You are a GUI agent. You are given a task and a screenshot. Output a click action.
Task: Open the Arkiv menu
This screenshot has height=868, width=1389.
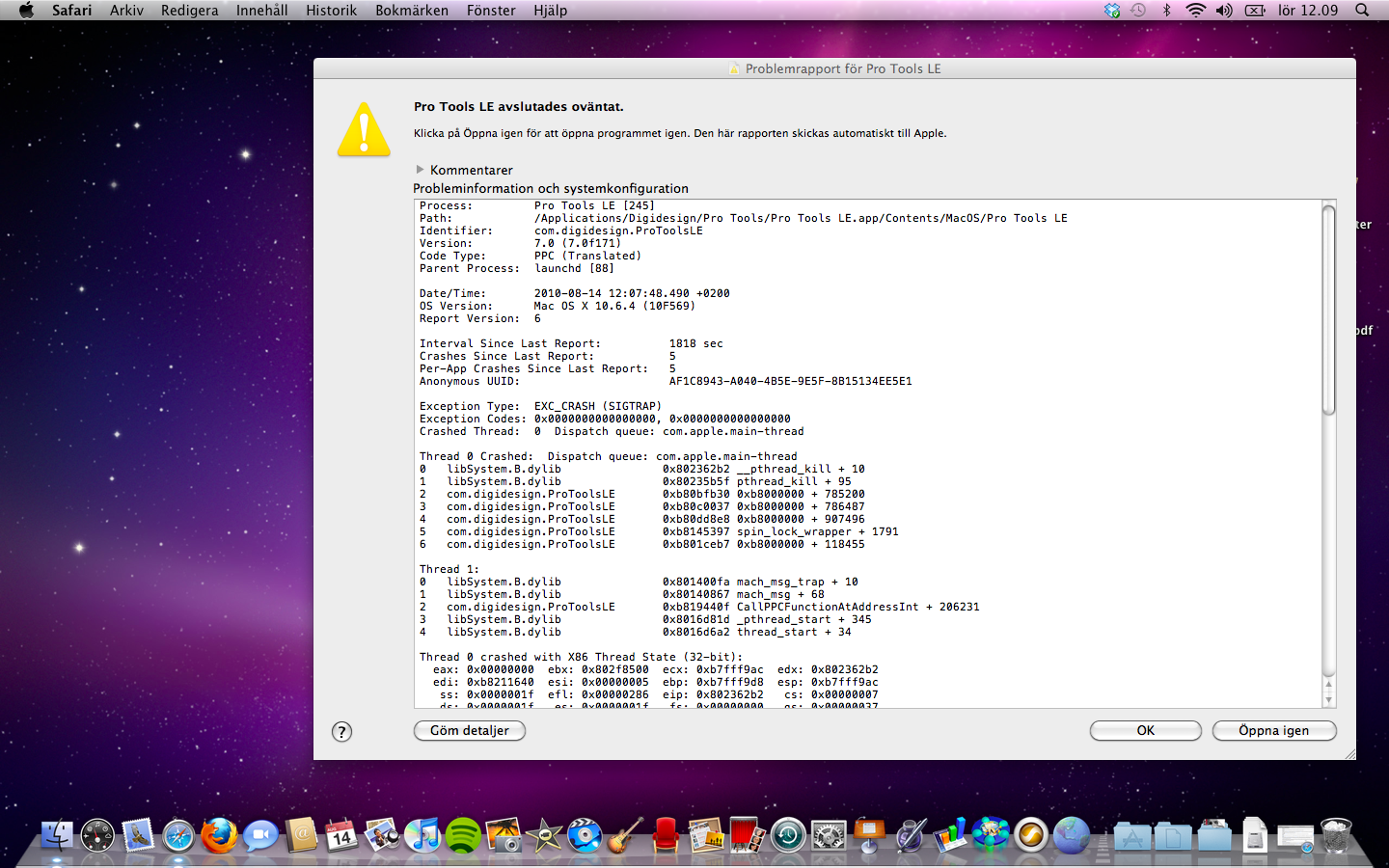[x=126, y=10]
